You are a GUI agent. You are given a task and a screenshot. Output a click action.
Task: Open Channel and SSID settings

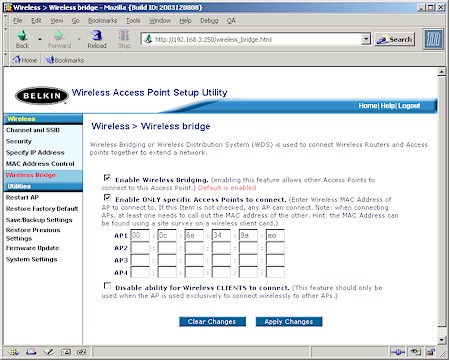coord(33,130)
